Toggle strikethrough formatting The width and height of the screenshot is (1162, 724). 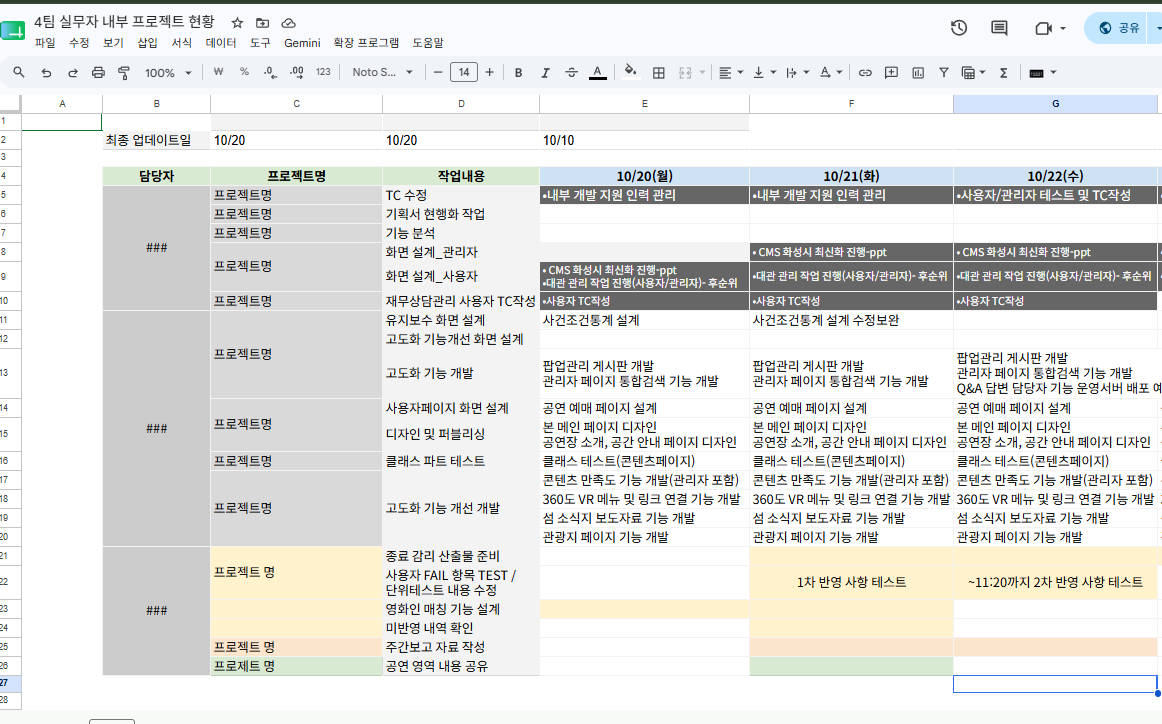pos(571,73)
